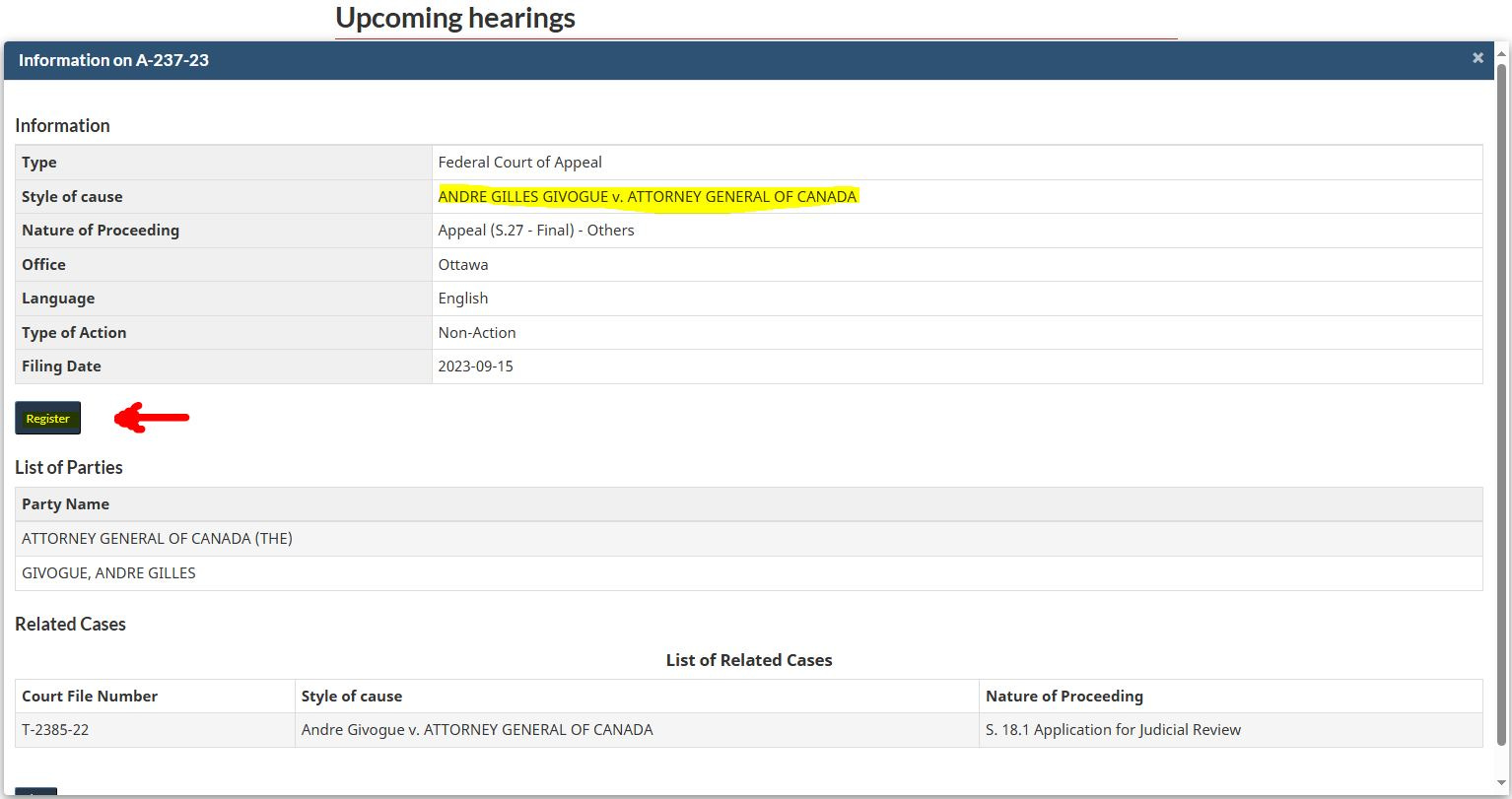Screen dimensions: 1512x799
Task: Click 'S. 18.1 Application for Judicial Review'
Action: pos(1113,730)
